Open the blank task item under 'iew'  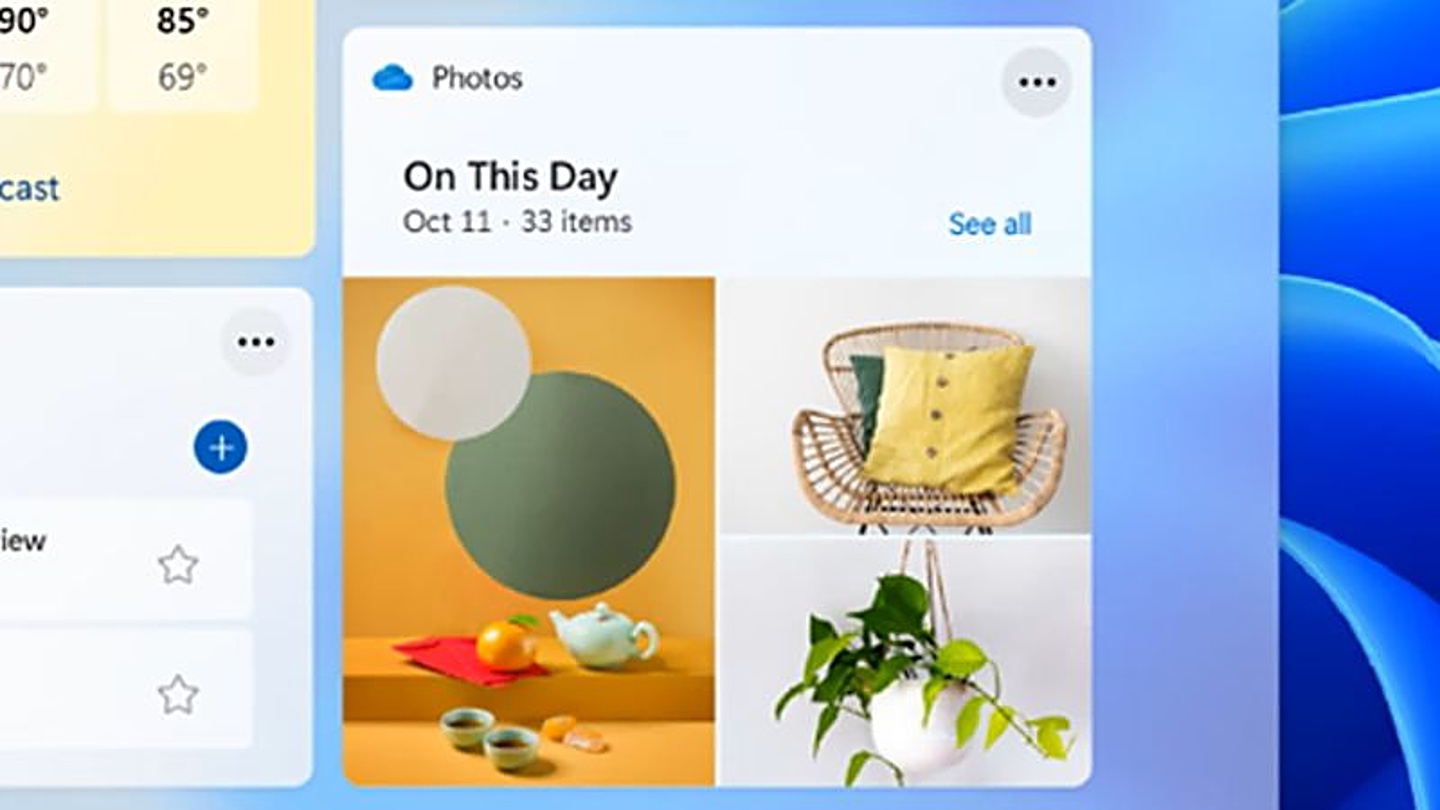click(x=125, y=689)
